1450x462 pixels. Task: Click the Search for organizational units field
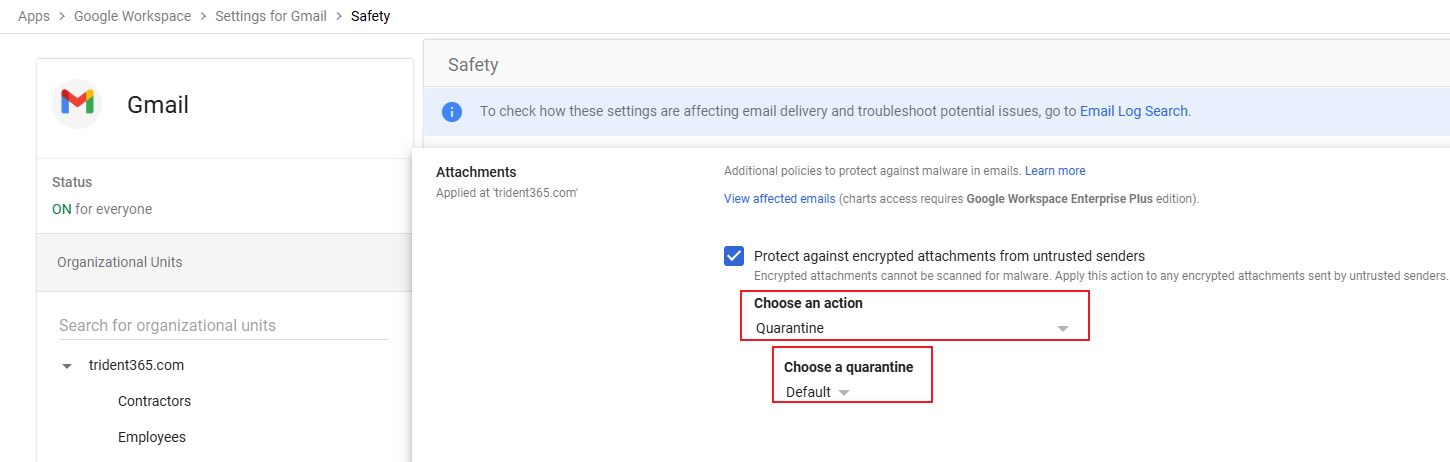tap(222, 325)
